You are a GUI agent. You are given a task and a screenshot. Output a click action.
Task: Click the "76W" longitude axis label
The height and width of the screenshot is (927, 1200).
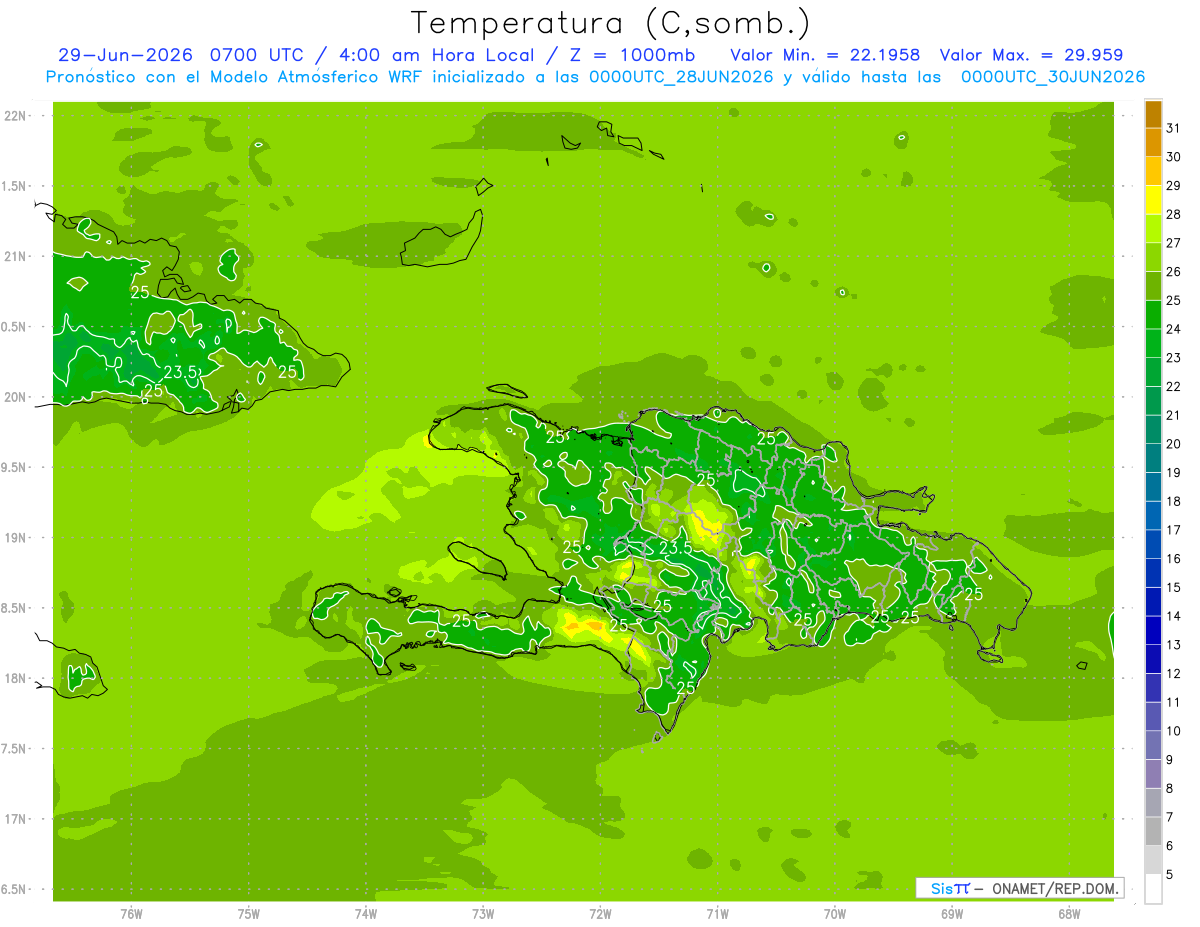pos(131,912)
